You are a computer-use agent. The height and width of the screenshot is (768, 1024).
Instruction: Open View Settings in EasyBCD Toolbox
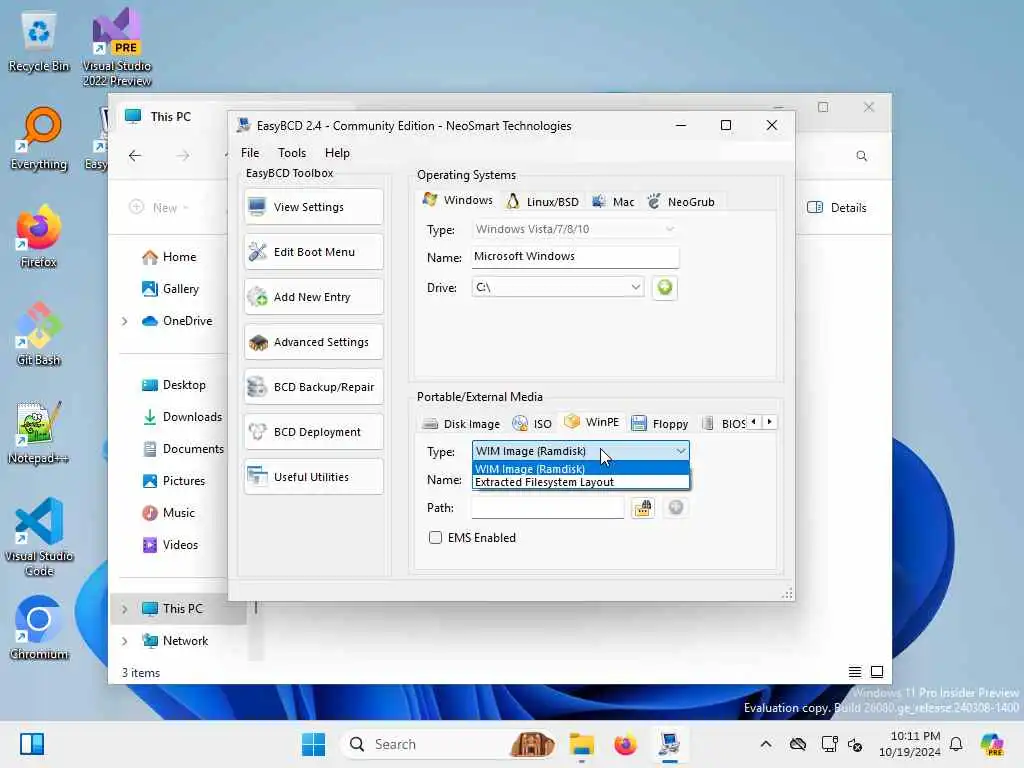coord(313,207)
